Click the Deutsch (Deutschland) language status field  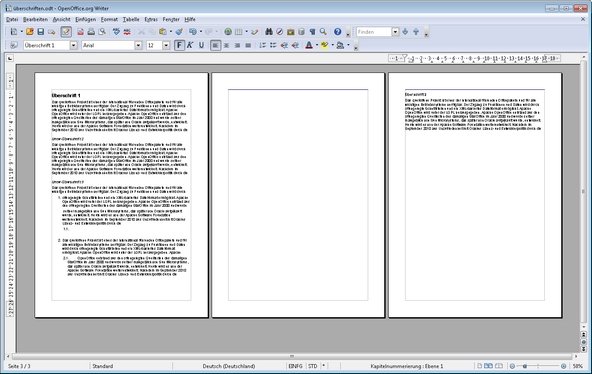point(229,366)
